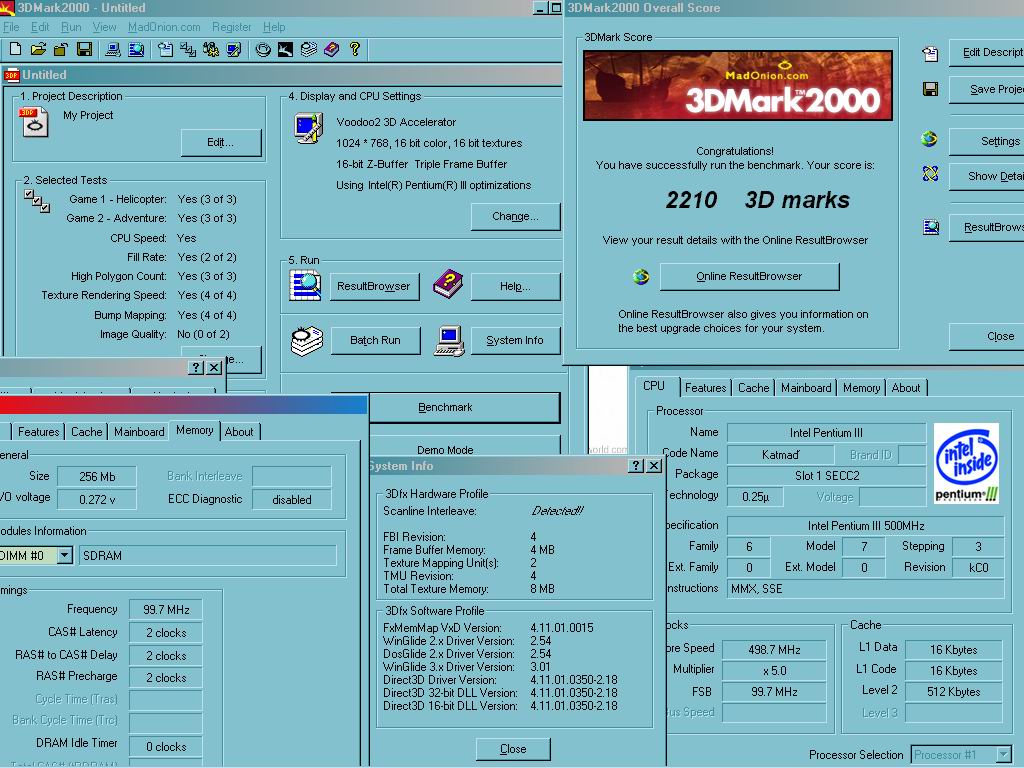Click the ResultBrowser magnifier toolbar icon

click(x=136, y=49)
